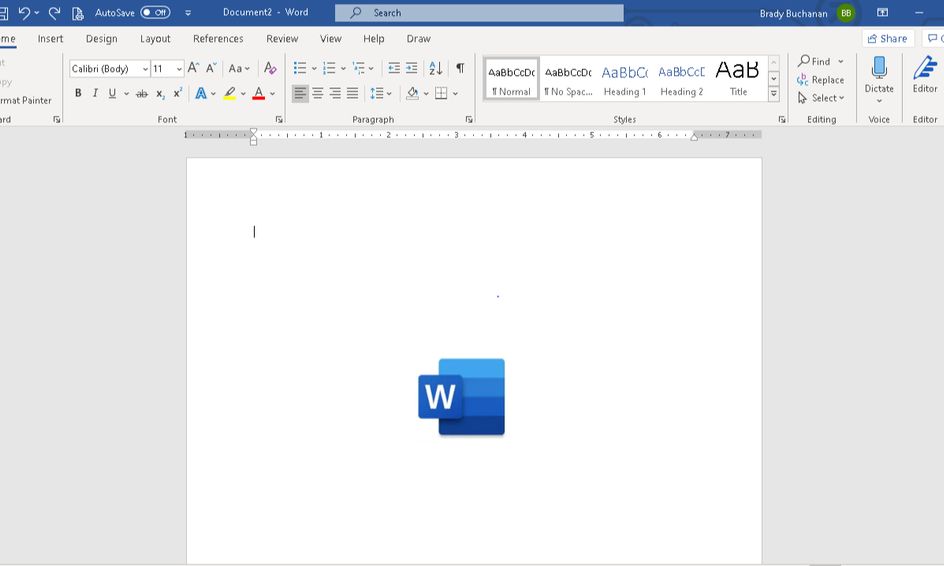The image size is (944, 566).
Task: Click the Borders icon
Action: (441, 93)
